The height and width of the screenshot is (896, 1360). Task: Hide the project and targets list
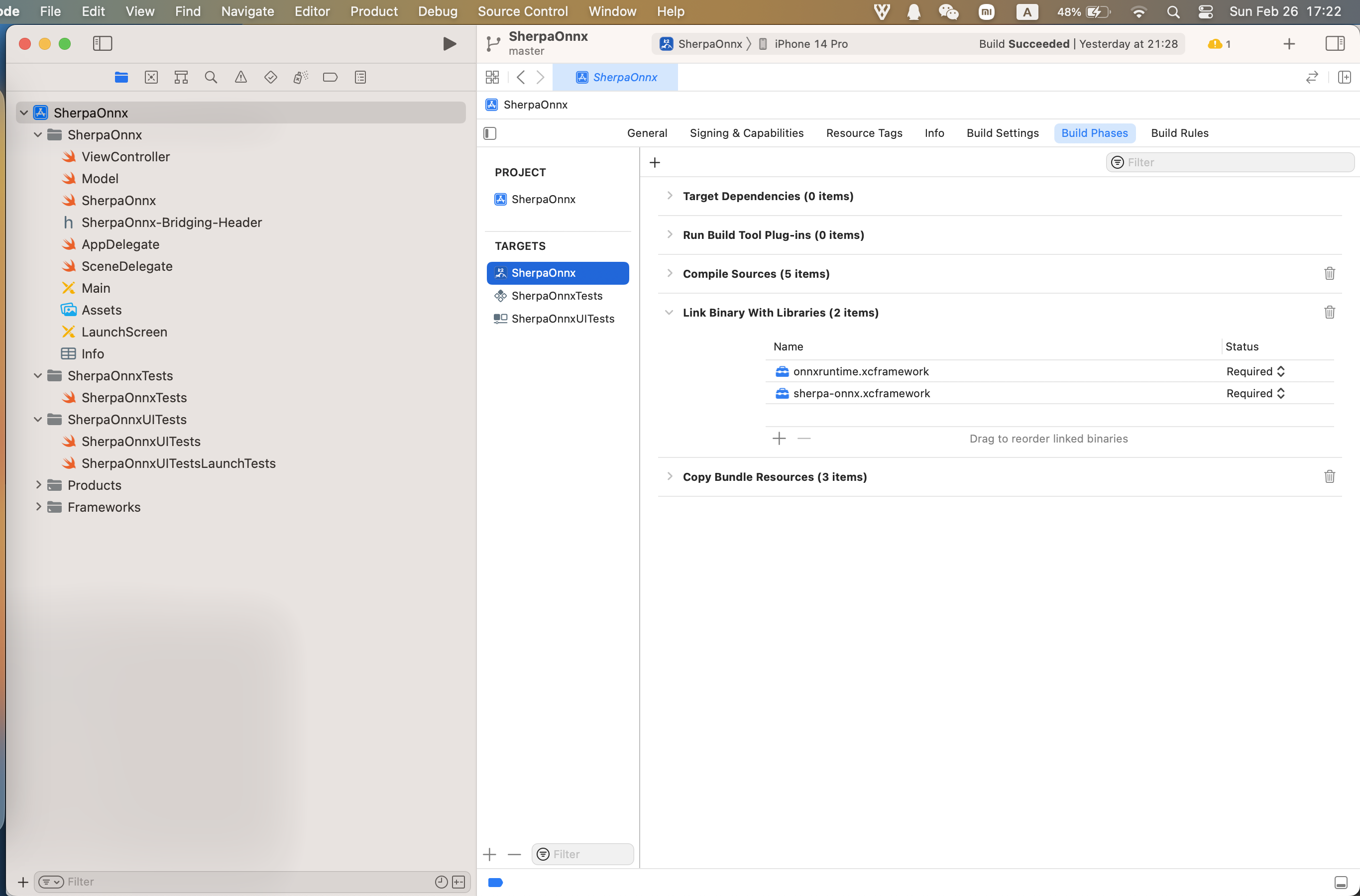(490, 133)
